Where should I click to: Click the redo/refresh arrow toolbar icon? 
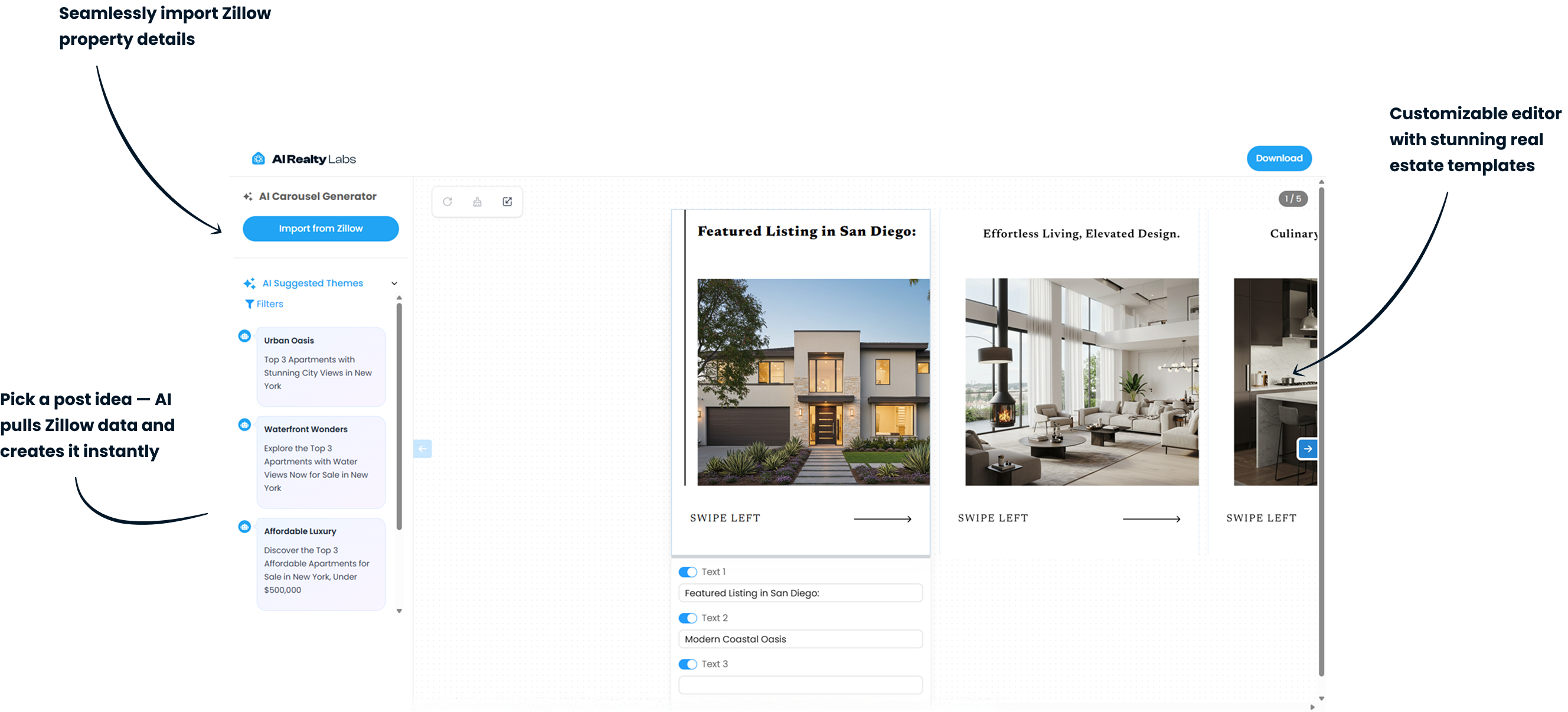point(447,201)
